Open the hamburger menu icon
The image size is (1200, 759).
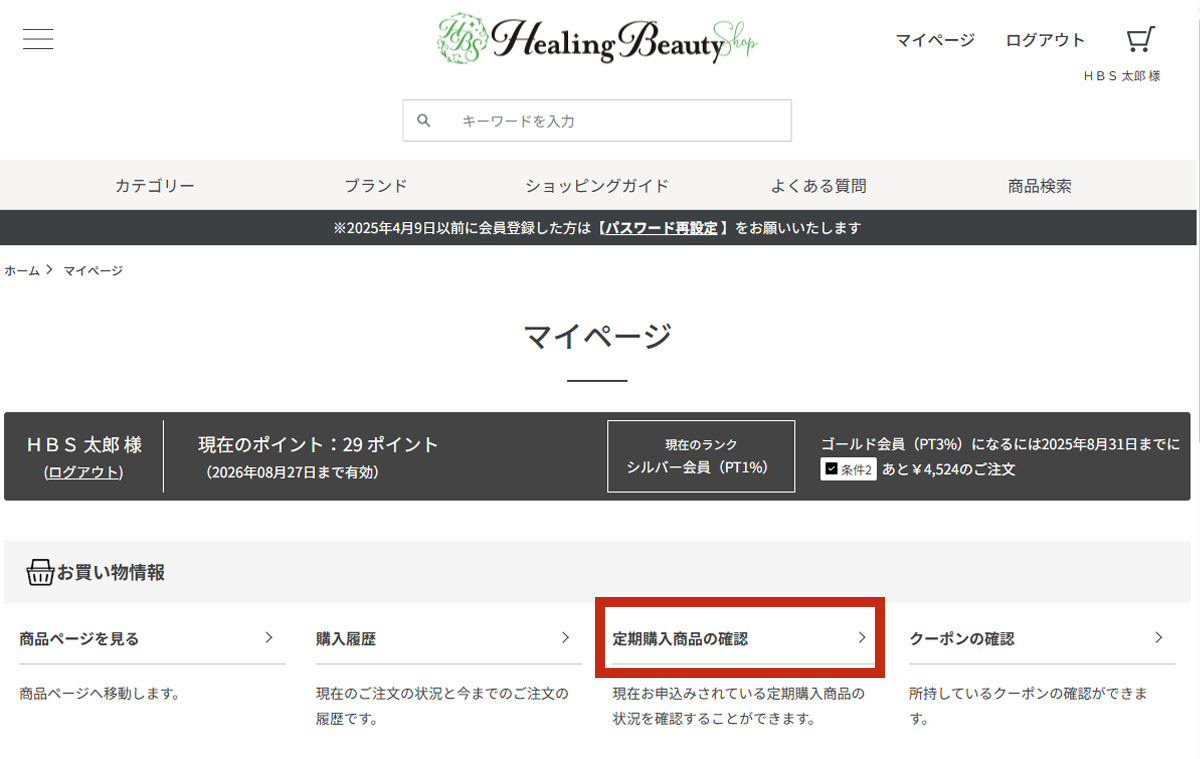click(x=38, y=39)
